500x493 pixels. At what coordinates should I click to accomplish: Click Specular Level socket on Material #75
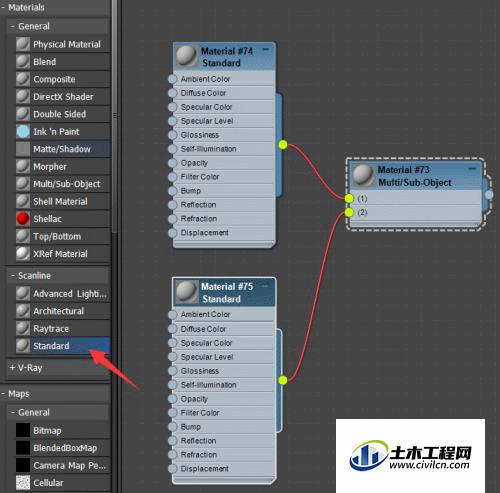coord(172,357)
